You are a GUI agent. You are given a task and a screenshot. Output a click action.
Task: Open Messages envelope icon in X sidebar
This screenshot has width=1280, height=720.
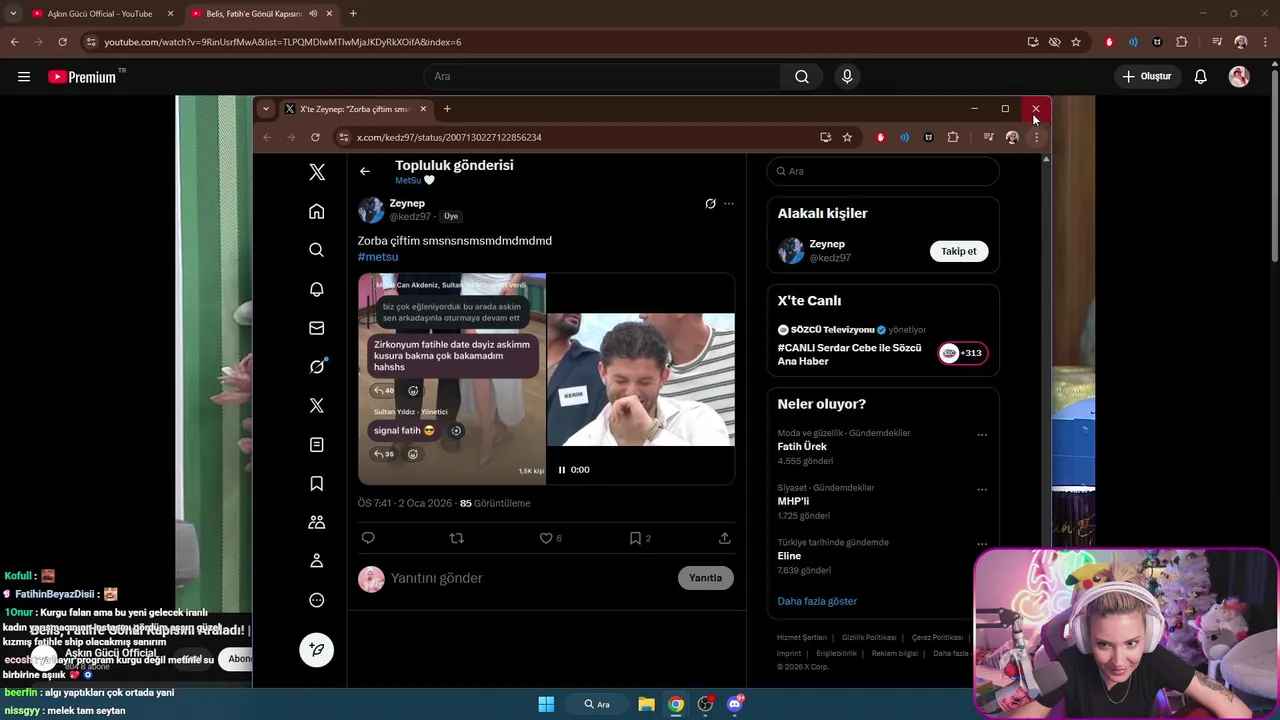point(317,328)
